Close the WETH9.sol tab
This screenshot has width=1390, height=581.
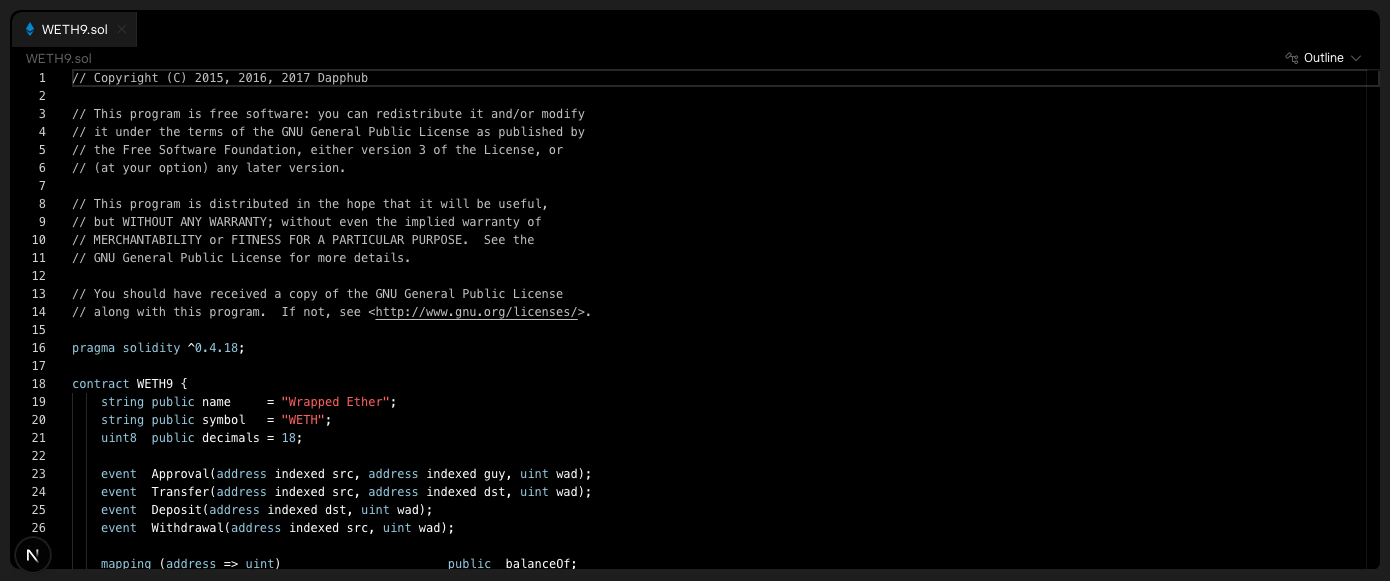pyautogui.click(x=122, y=29)
